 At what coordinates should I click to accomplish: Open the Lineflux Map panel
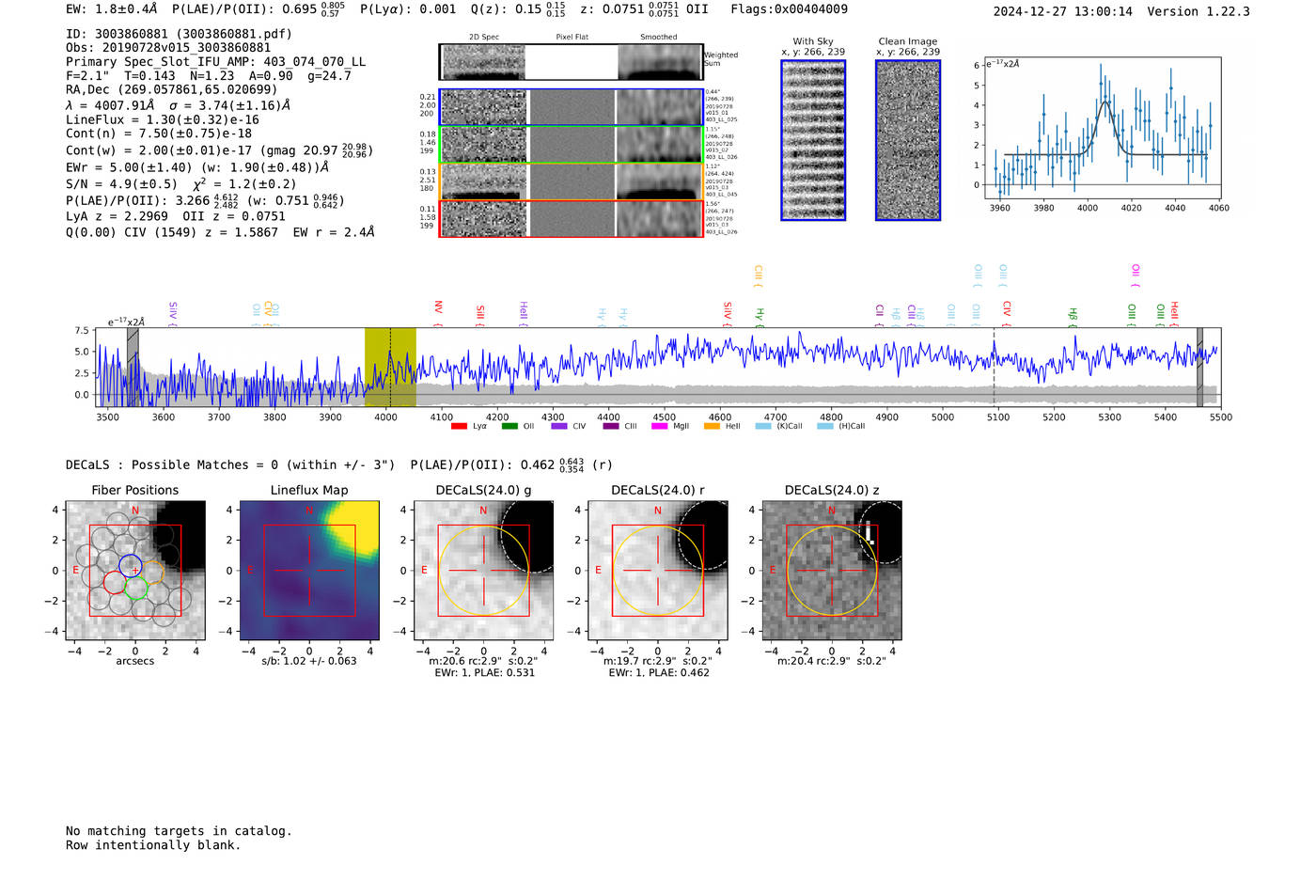[309, 571]
